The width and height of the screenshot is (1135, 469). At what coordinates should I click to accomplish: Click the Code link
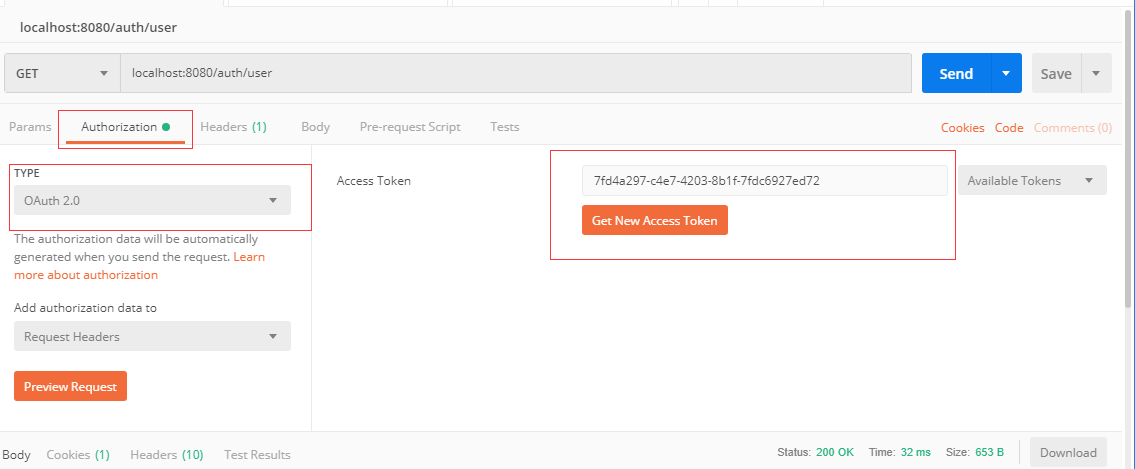pos(1009,127)
